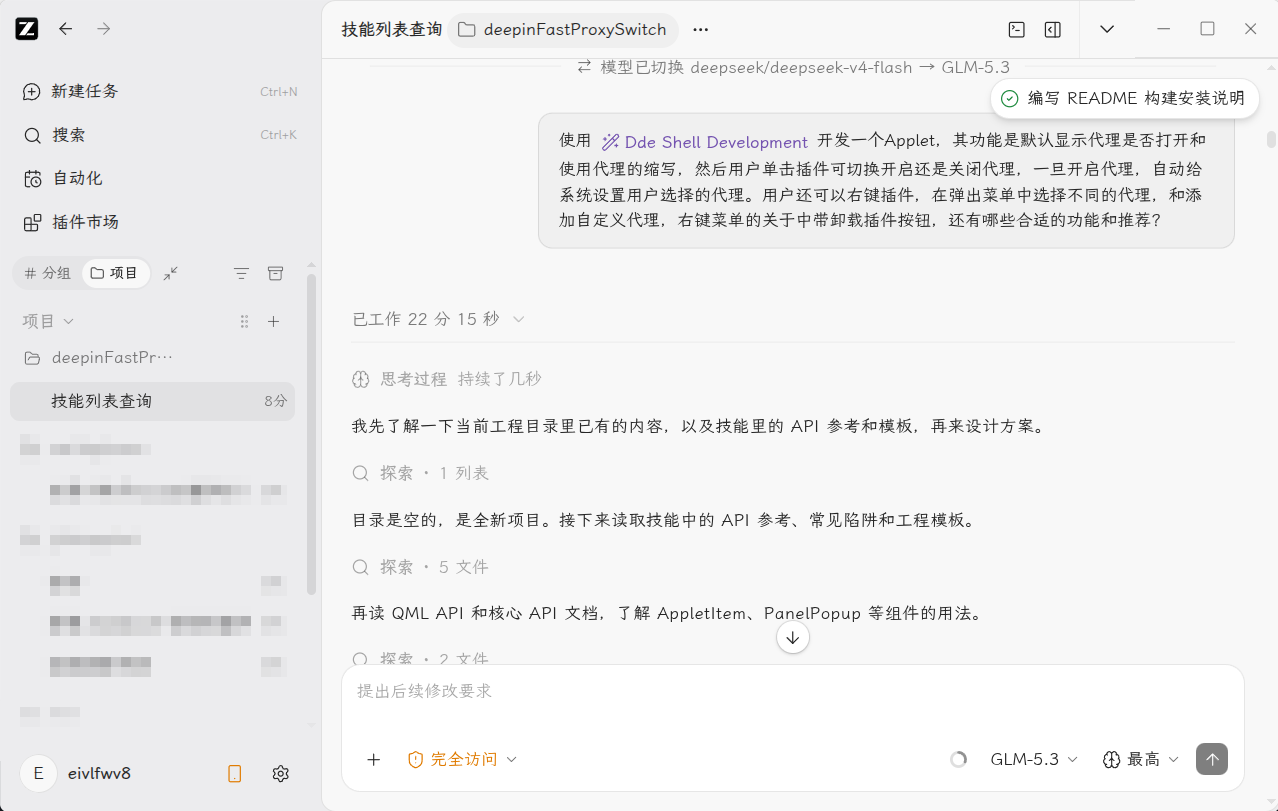Open the 完全访问 permission dropdown
The width and height of the screenshot is (1278, 811).
pos(463,760)
